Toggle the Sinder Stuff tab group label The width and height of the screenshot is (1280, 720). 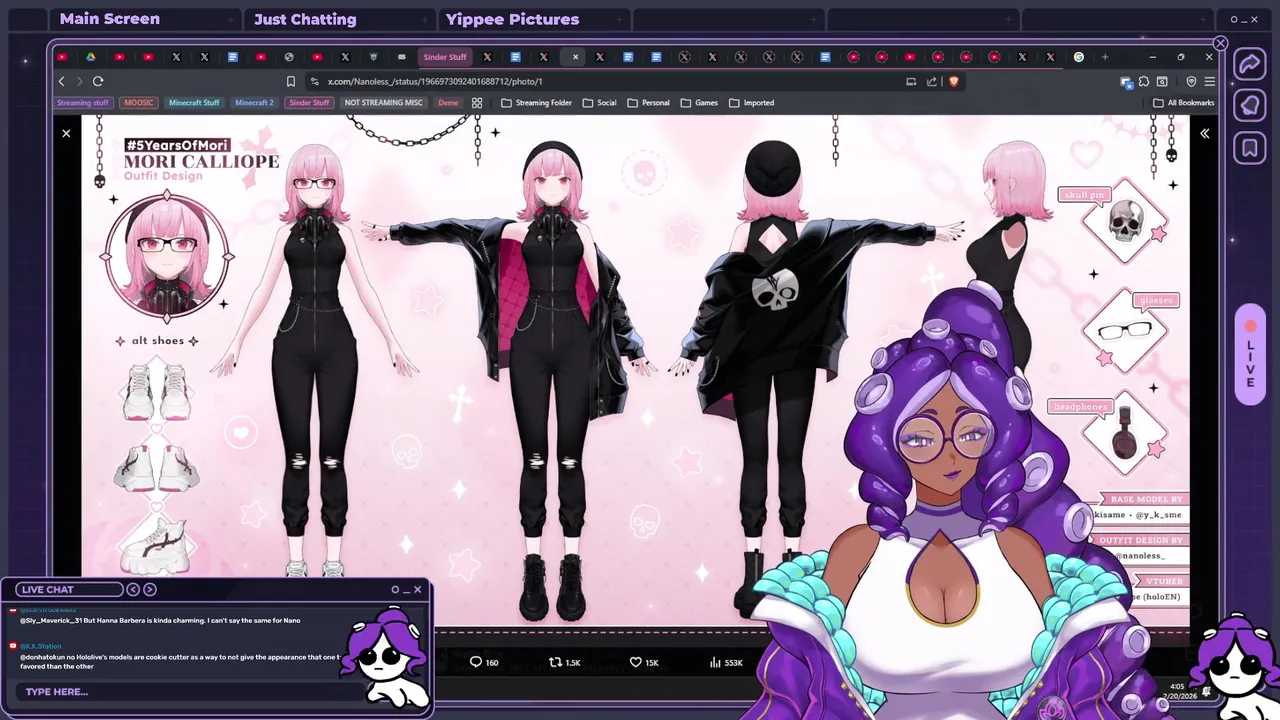tap(445, 57)
